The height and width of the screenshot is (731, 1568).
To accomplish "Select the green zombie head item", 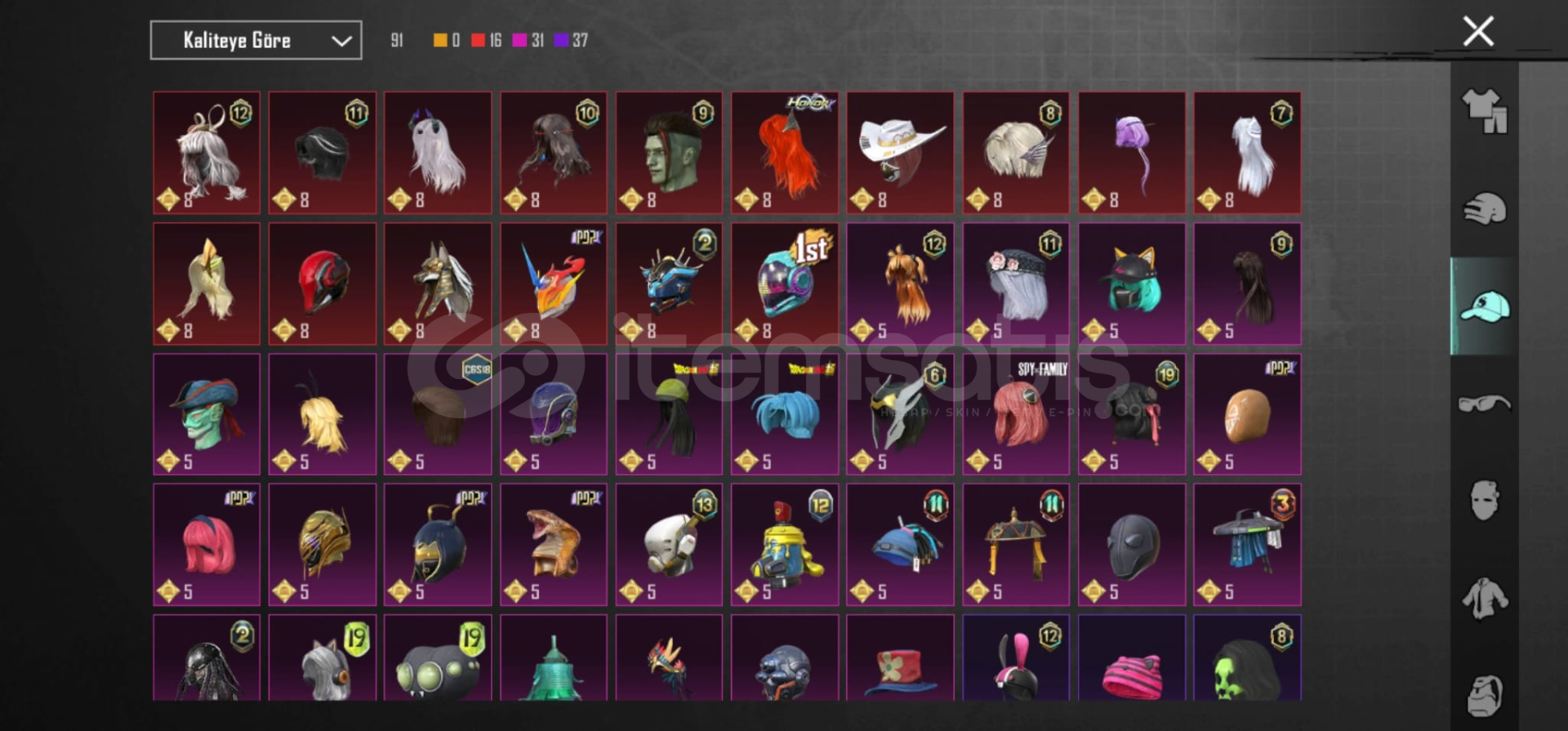I will coord(669,153).
